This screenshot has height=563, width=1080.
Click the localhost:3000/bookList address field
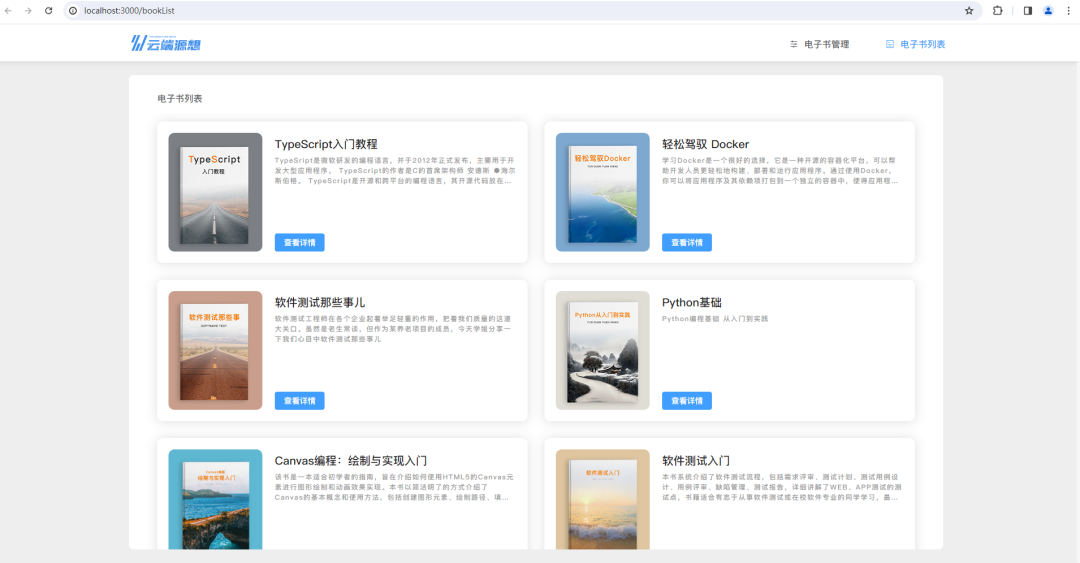point(520,11)
